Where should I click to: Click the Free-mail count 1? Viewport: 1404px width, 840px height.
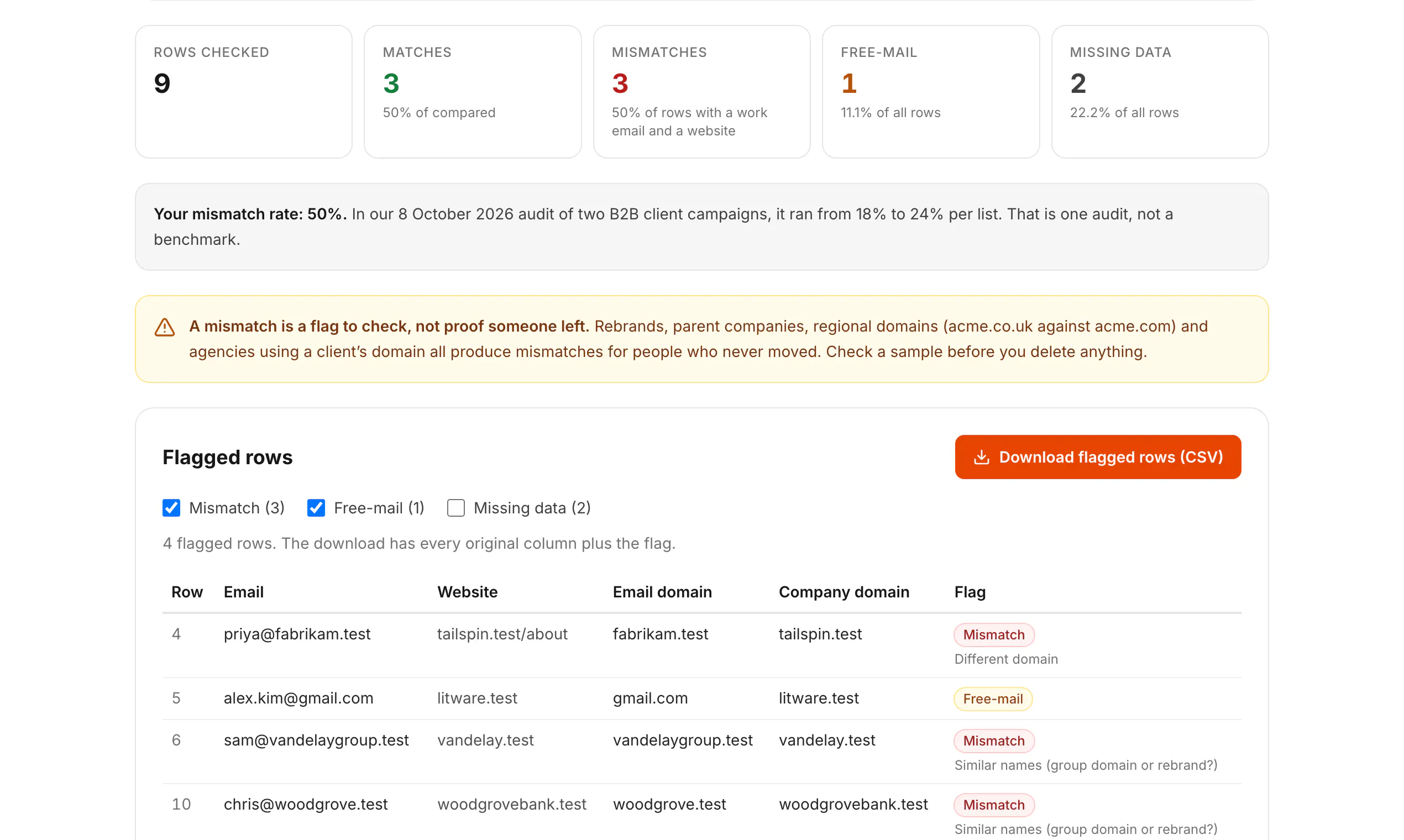848,83
